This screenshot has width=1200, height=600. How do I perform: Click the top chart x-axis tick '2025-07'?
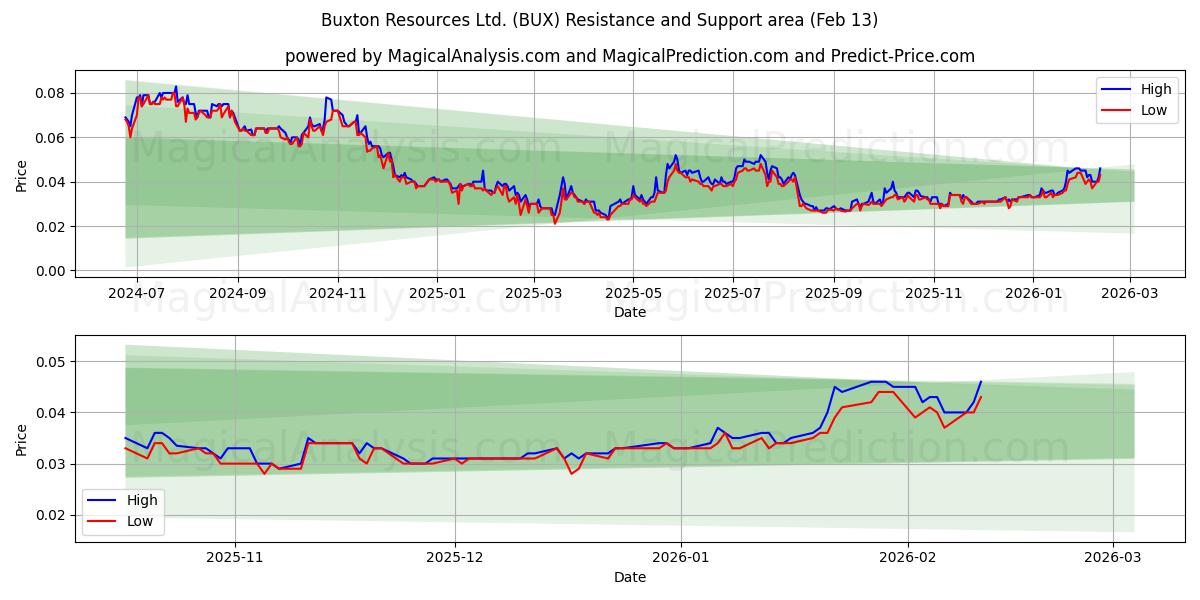click(733, 295)
